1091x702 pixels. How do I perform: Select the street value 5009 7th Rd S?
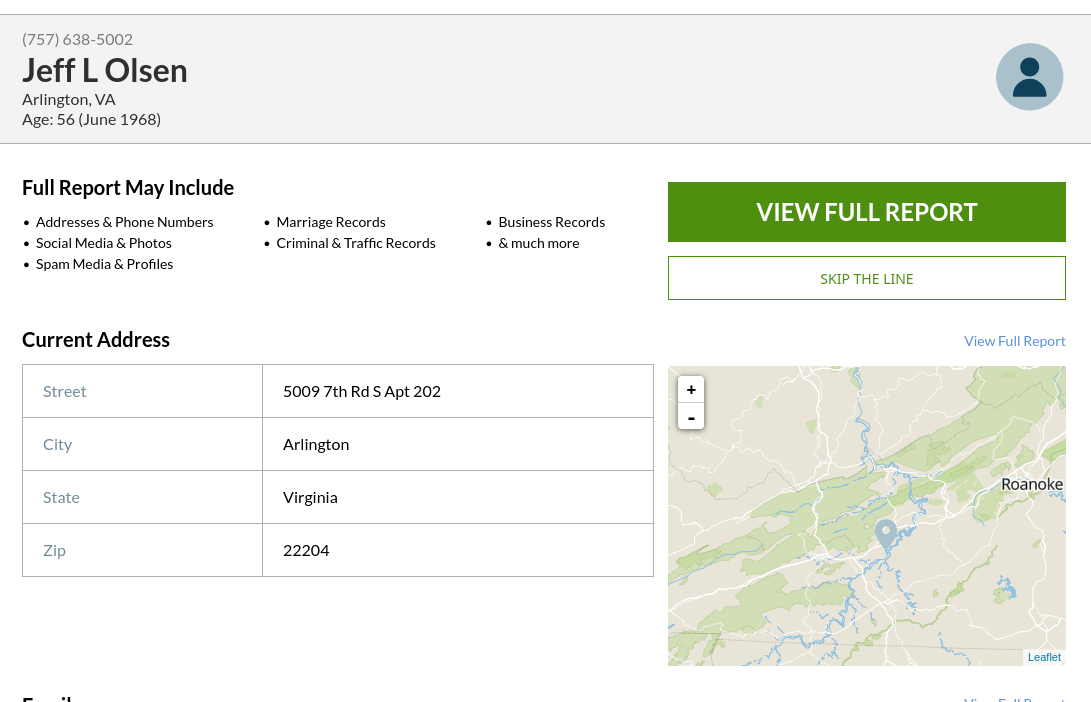(361, 391)
